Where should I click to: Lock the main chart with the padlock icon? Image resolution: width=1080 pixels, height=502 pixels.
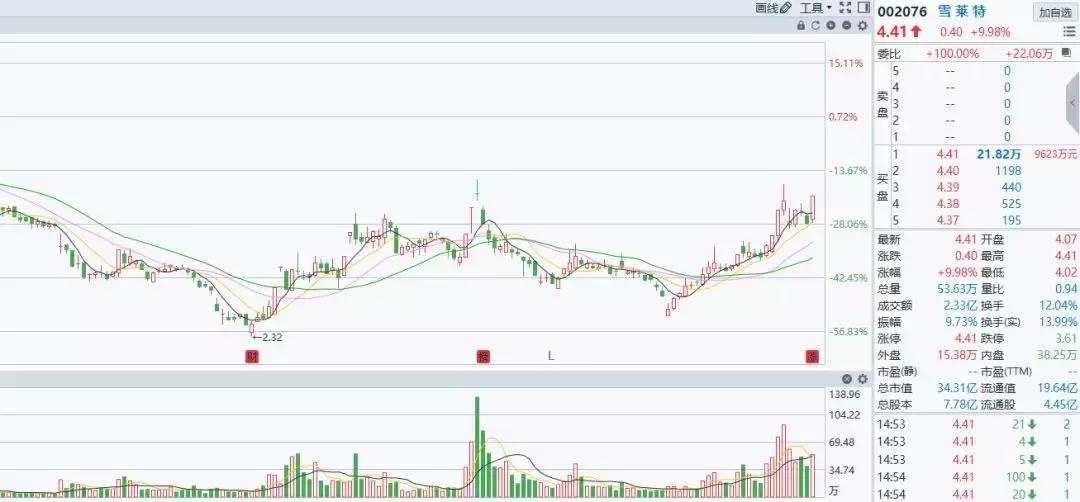[800, 25]
